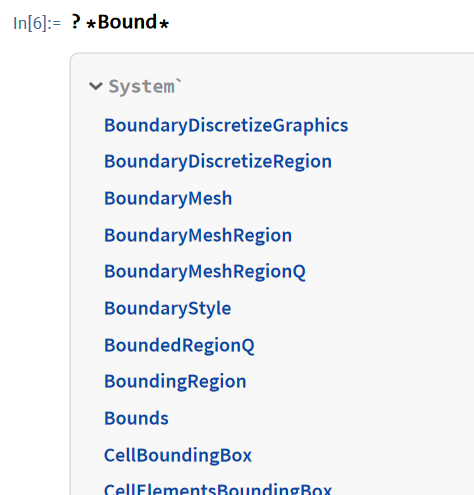474x495 pixels.
Task: Open the BoundedRegionQ symbol
Action: pyautogui.click(x=179, y=346)
